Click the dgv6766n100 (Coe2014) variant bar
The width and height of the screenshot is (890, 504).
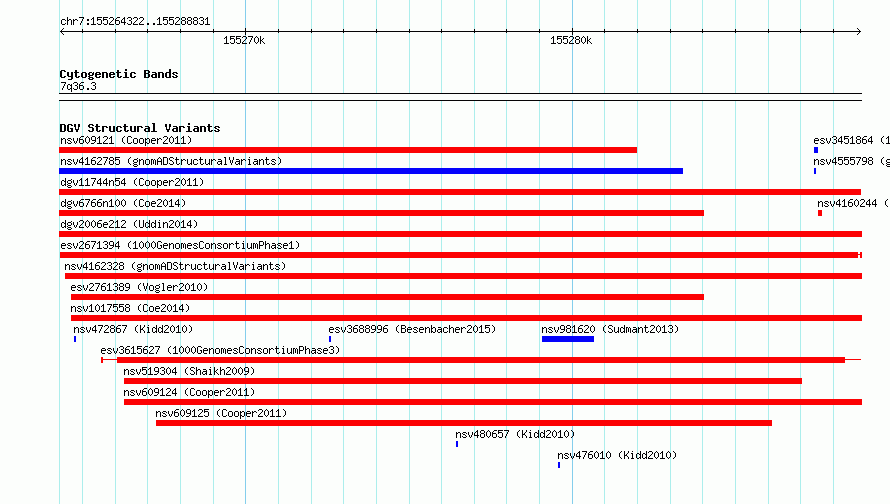pyautogui.click(x=381, y=213)
